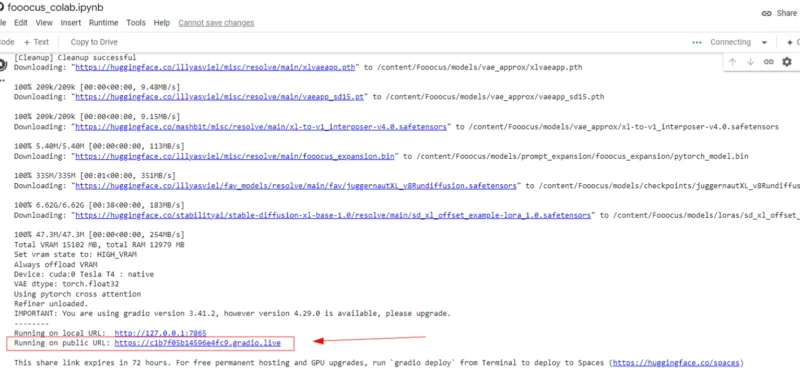The height and width of the screenshot is (368, 800).
Task: Open the Tools menu
Action: [136, 23]
